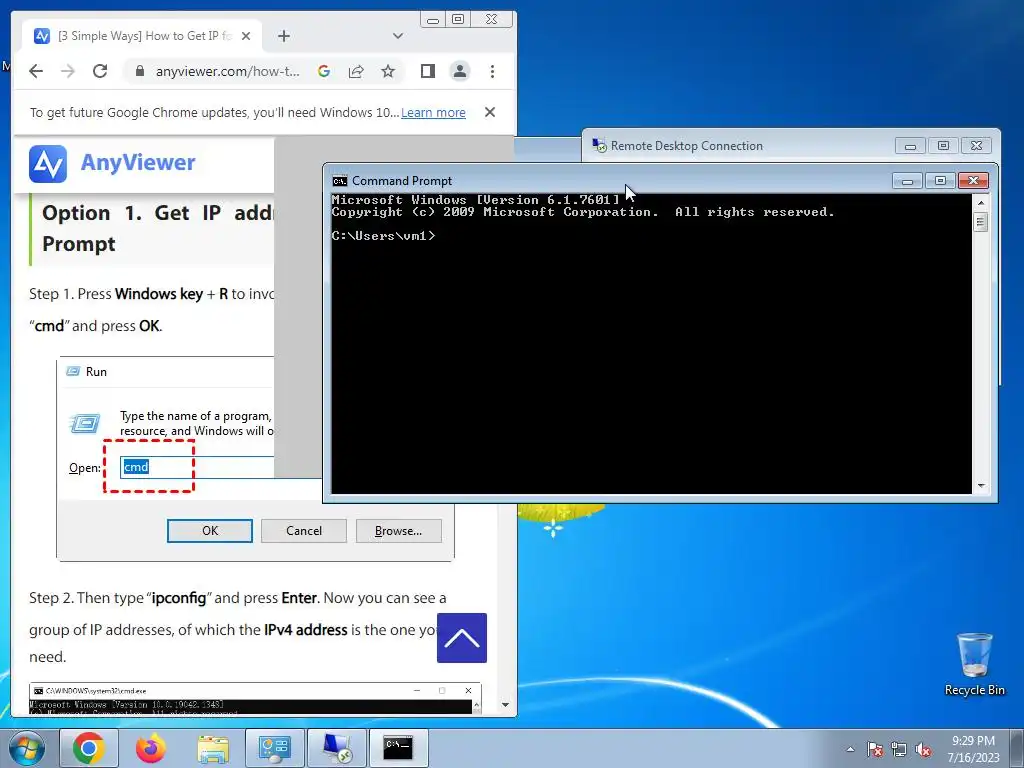This screenshot has height=768, width=1024.
Task: Open a new Chrome tab
Action: [x=283, y=36]
